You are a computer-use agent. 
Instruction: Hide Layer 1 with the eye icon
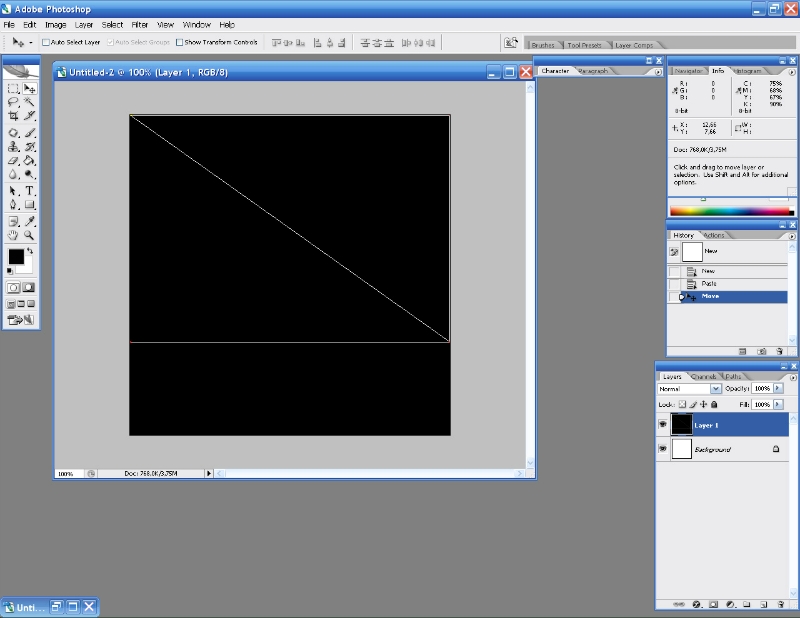point(663,425)
